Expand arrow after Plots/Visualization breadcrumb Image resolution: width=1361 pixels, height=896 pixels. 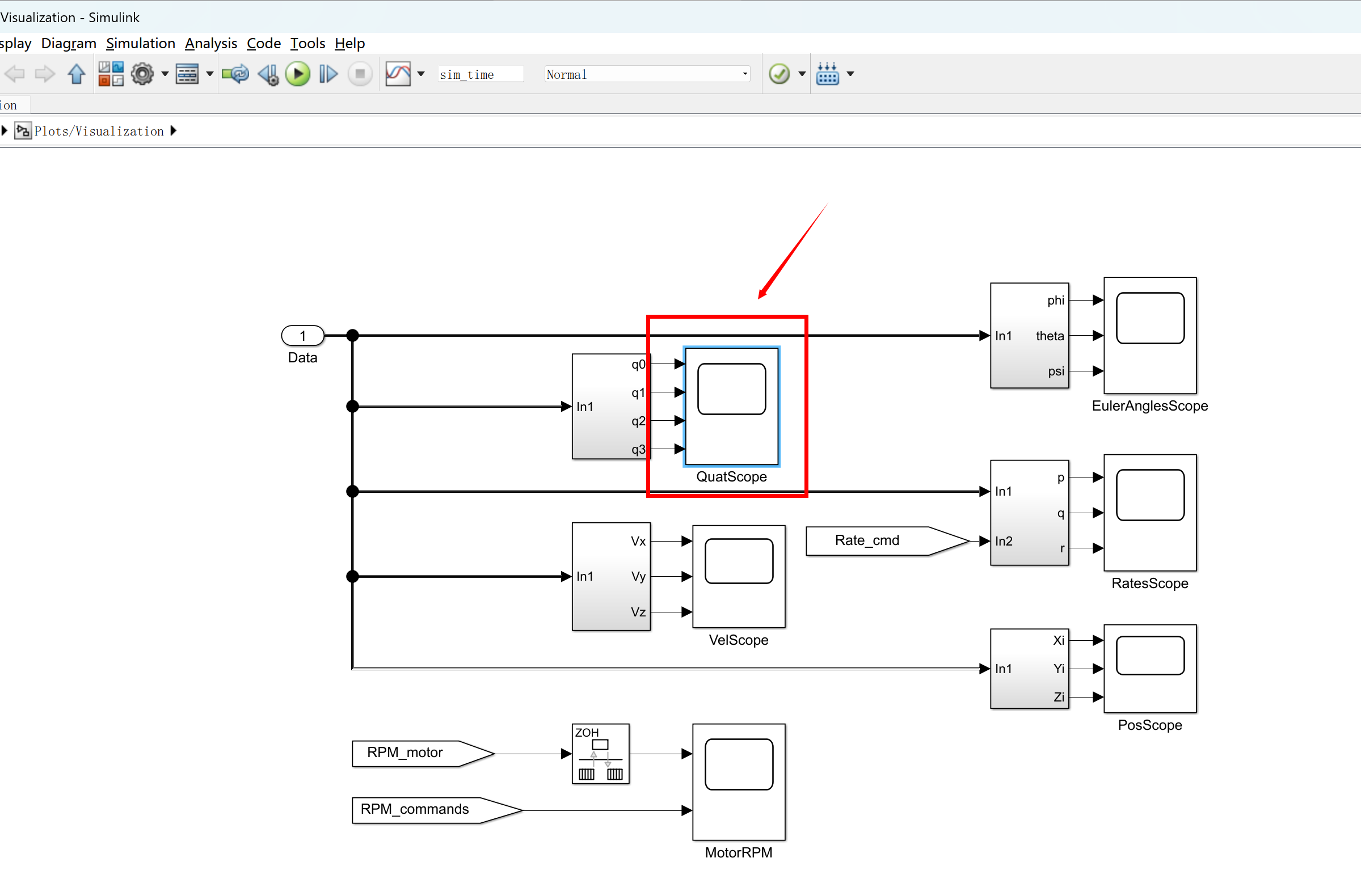(x=174, y=131)
